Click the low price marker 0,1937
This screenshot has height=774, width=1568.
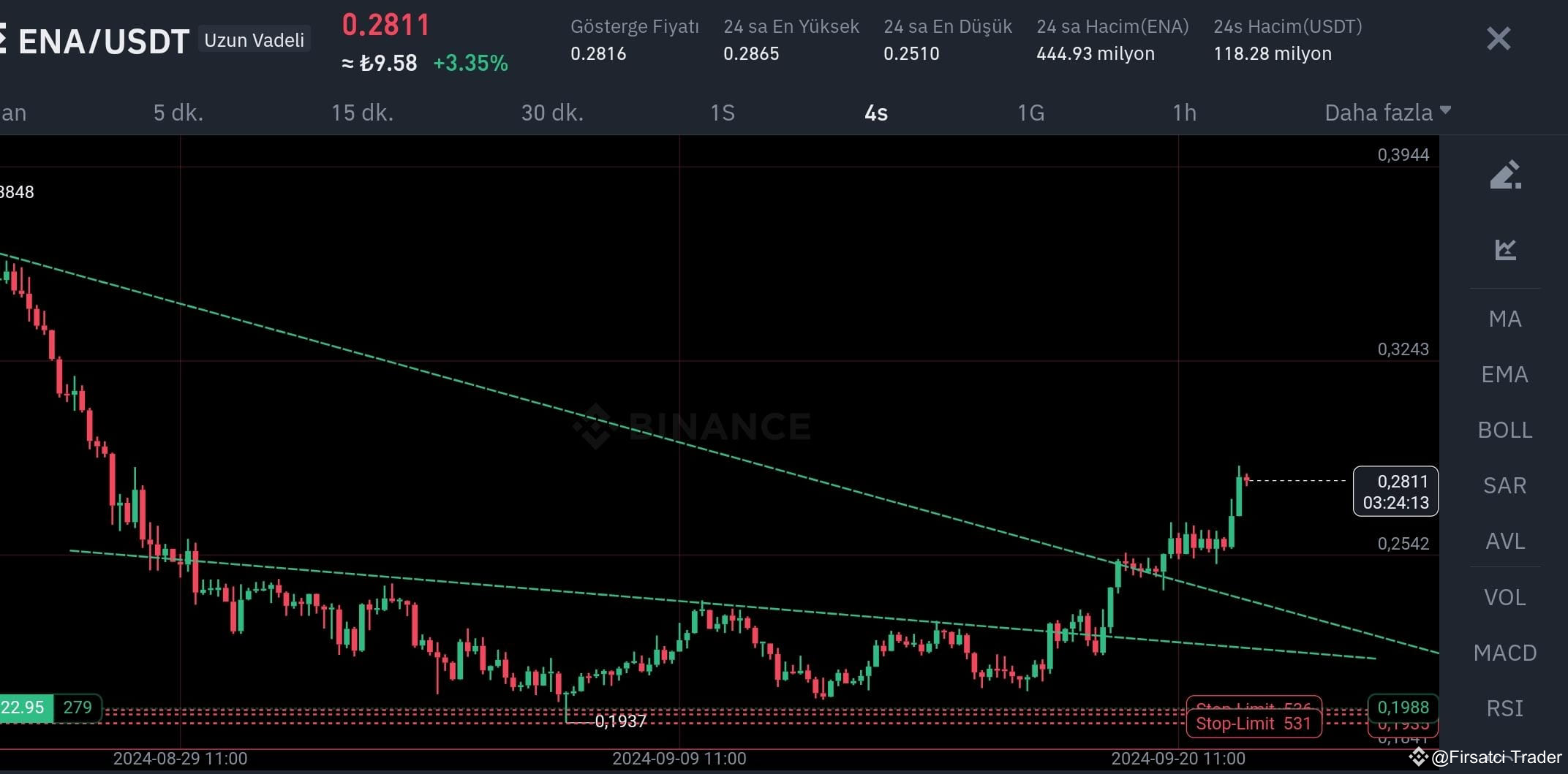tap(621, 721)
